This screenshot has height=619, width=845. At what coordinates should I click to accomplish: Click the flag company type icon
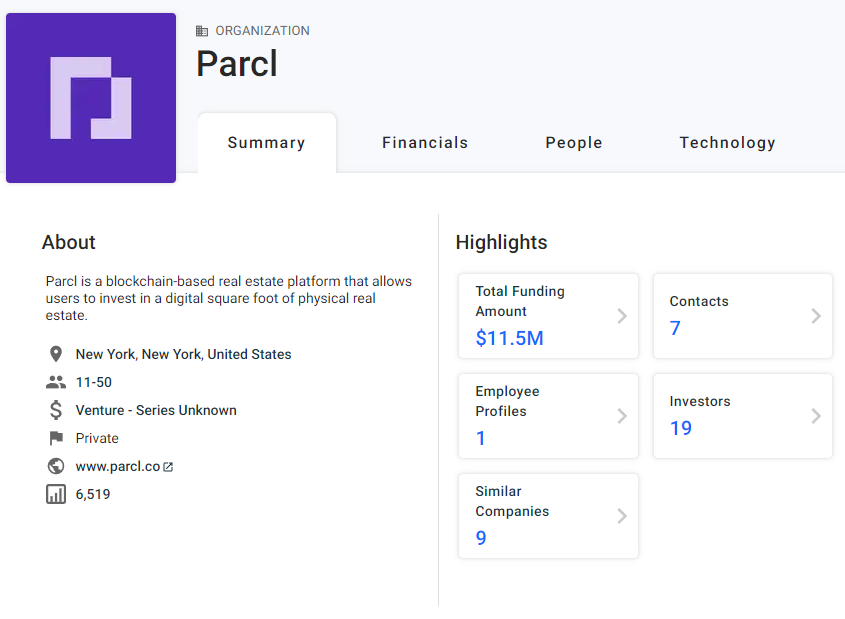(x=56, y=438)
